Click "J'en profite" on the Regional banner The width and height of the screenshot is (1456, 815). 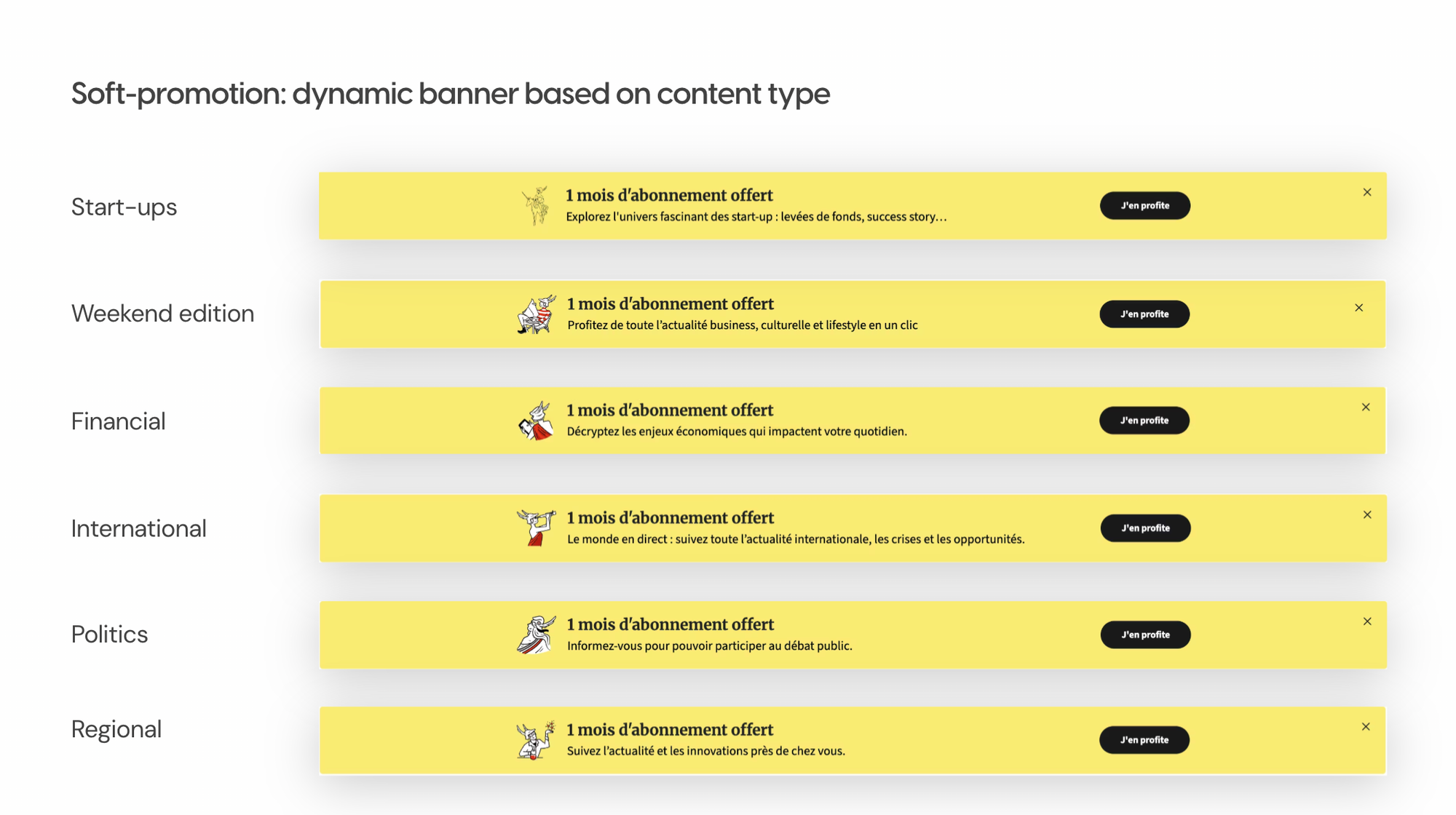point(1144,740)
